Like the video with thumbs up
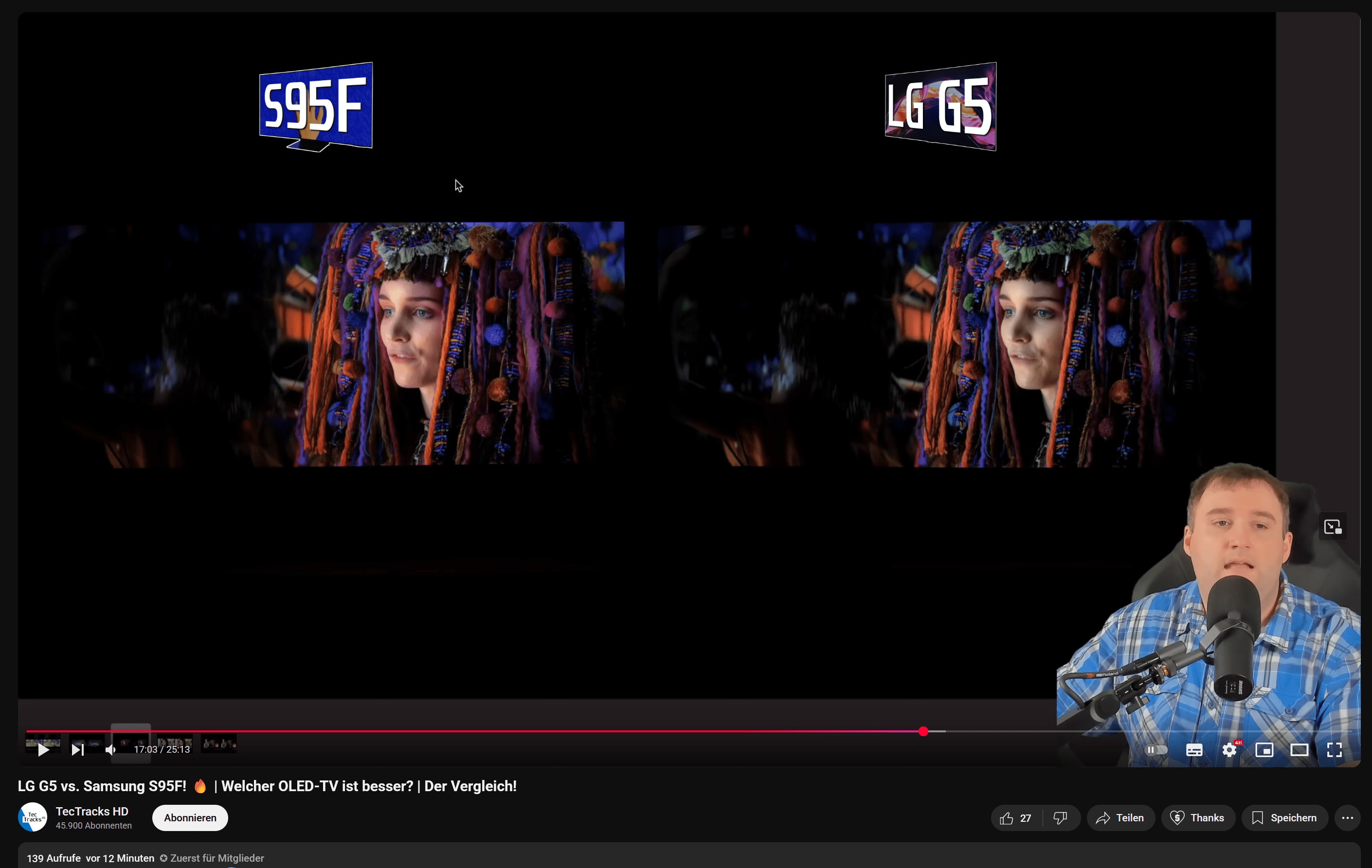The height and width of the screenshot is (868, 1372). pyautogui.click(x=1016, y=818)
